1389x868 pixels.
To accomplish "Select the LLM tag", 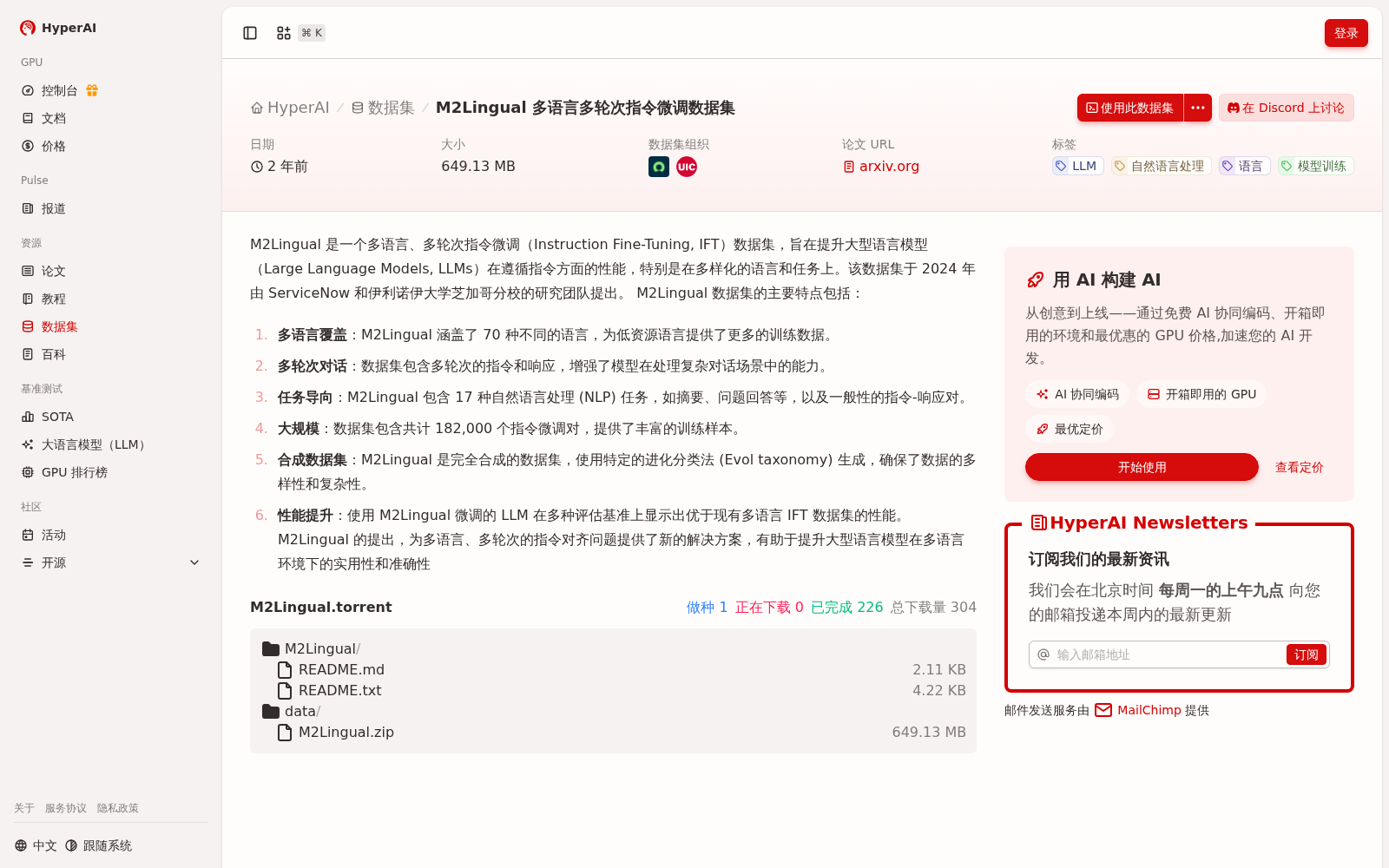I will (x=1077, y=166).
